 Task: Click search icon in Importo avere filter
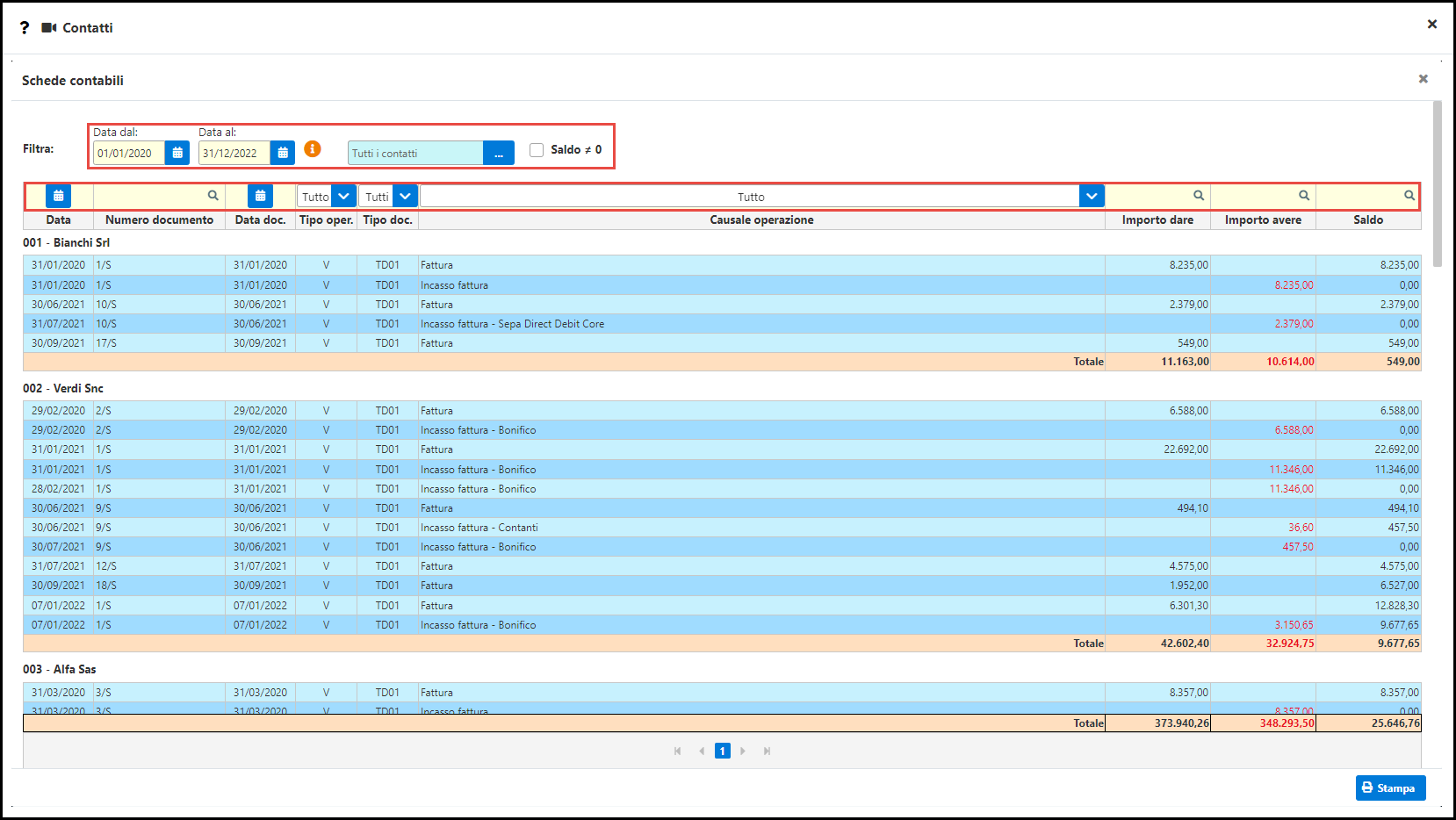point(1304,196)
